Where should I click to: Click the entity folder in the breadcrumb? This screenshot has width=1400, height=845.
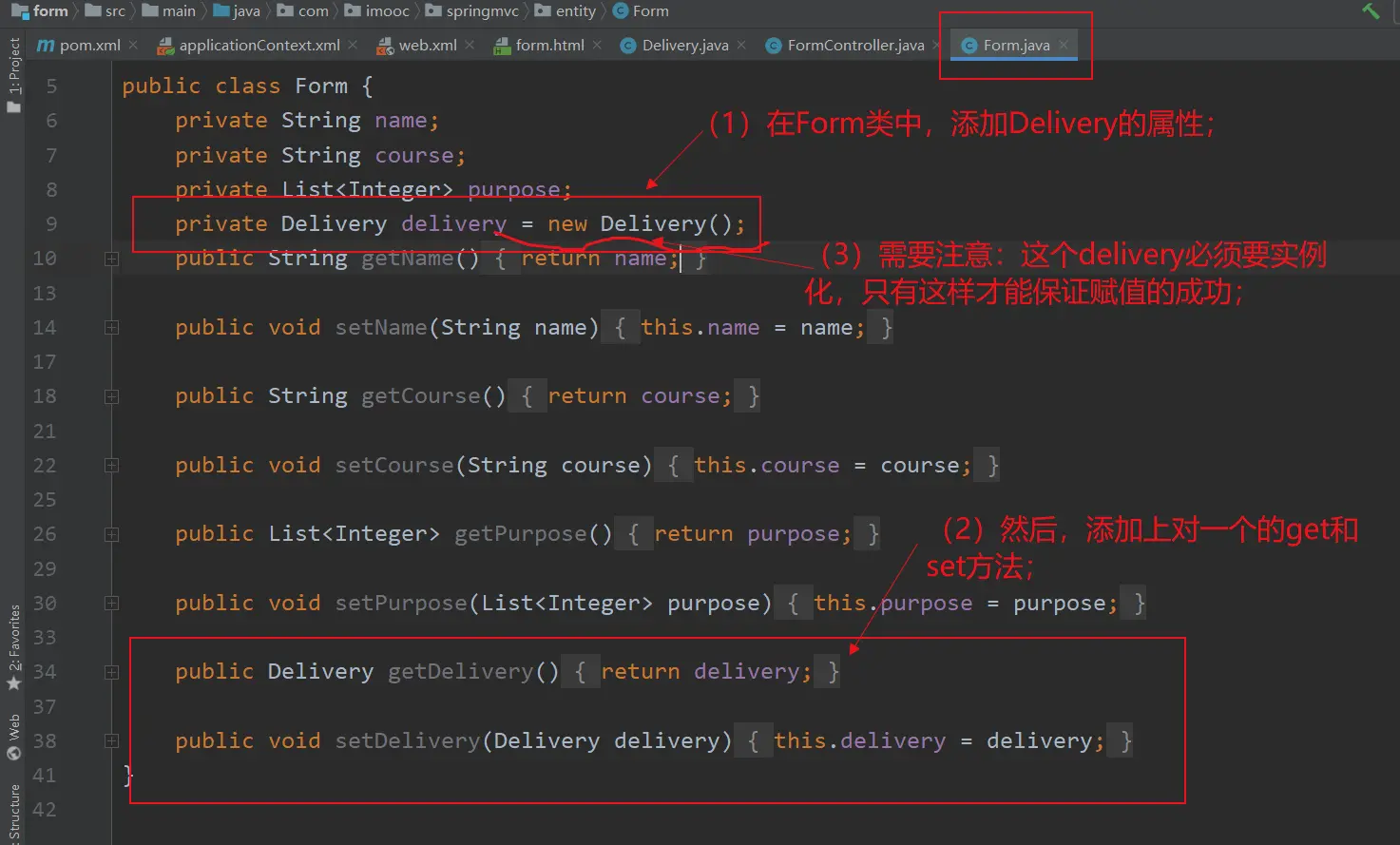(x=575, y=11)
